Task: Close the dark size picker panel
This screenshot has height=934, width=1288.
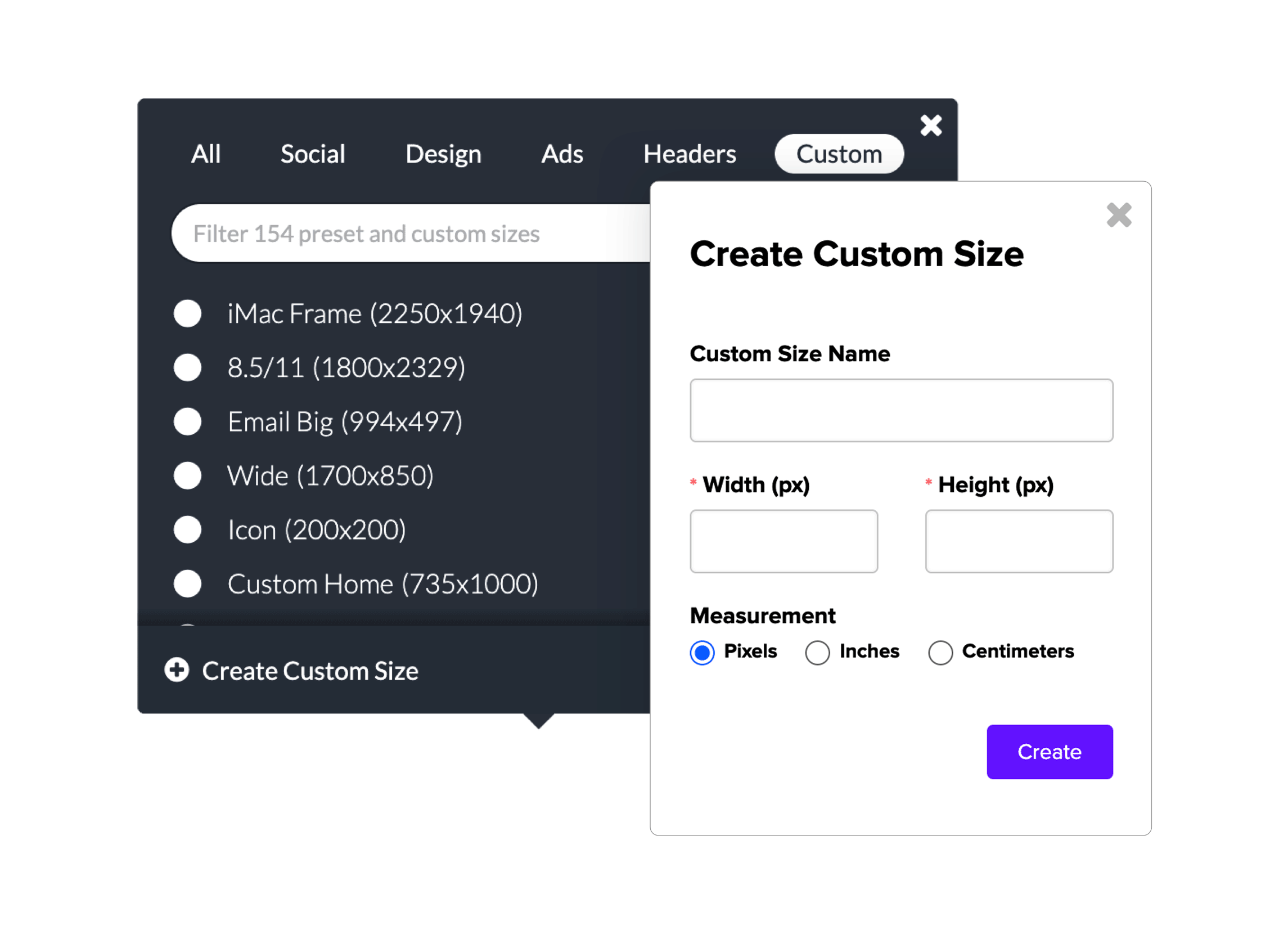Action: click(x=931, y=125)
